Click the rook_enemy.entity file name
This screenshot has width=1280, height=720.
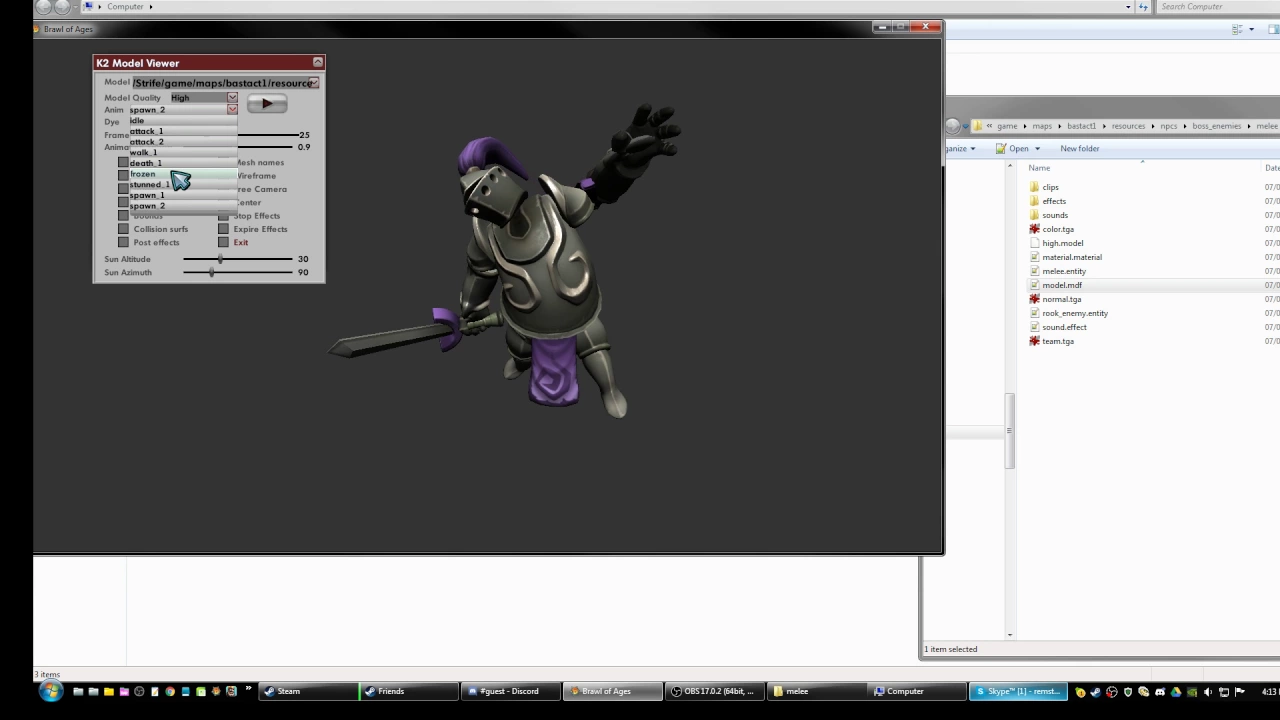[1075, 313]
